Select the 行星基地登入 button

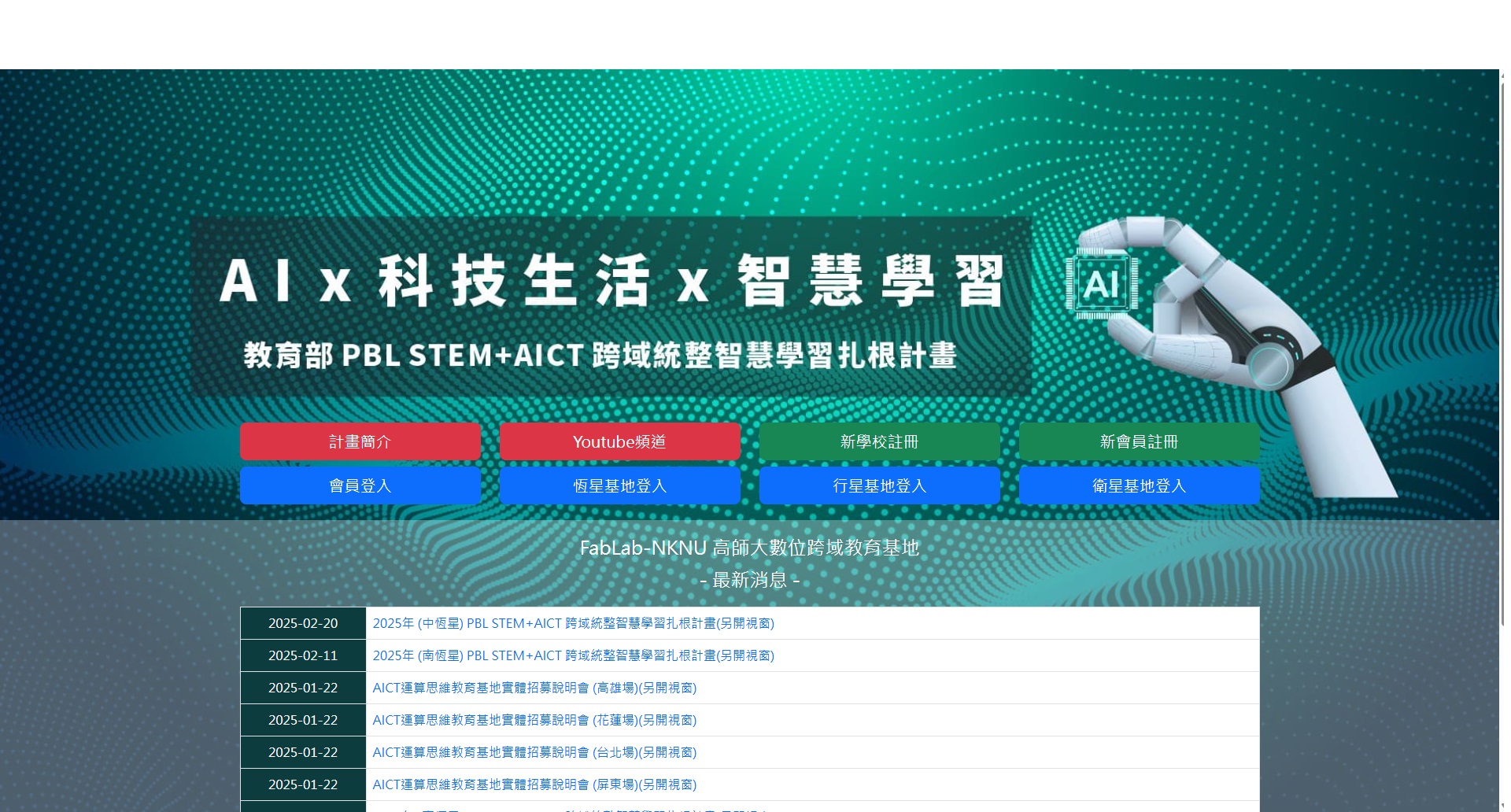(879, 485)
